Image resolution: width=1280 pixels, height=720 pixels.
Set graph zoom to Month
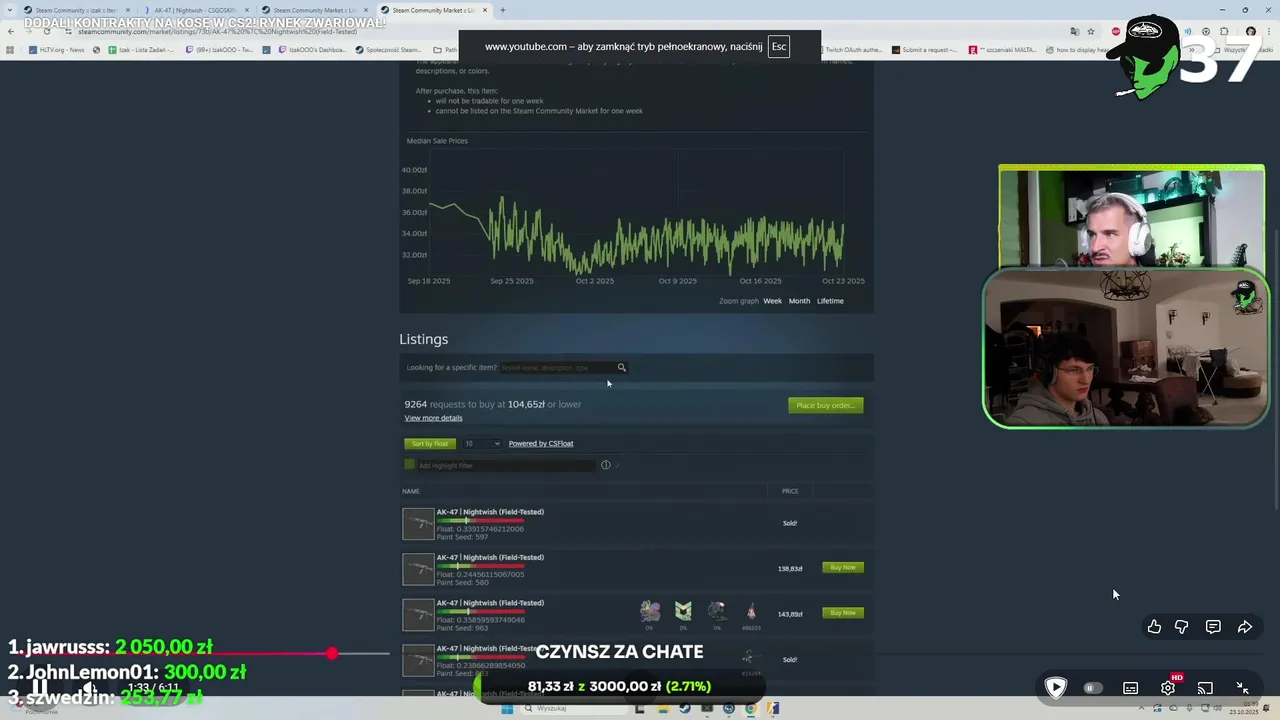click(x=799, y=301)
